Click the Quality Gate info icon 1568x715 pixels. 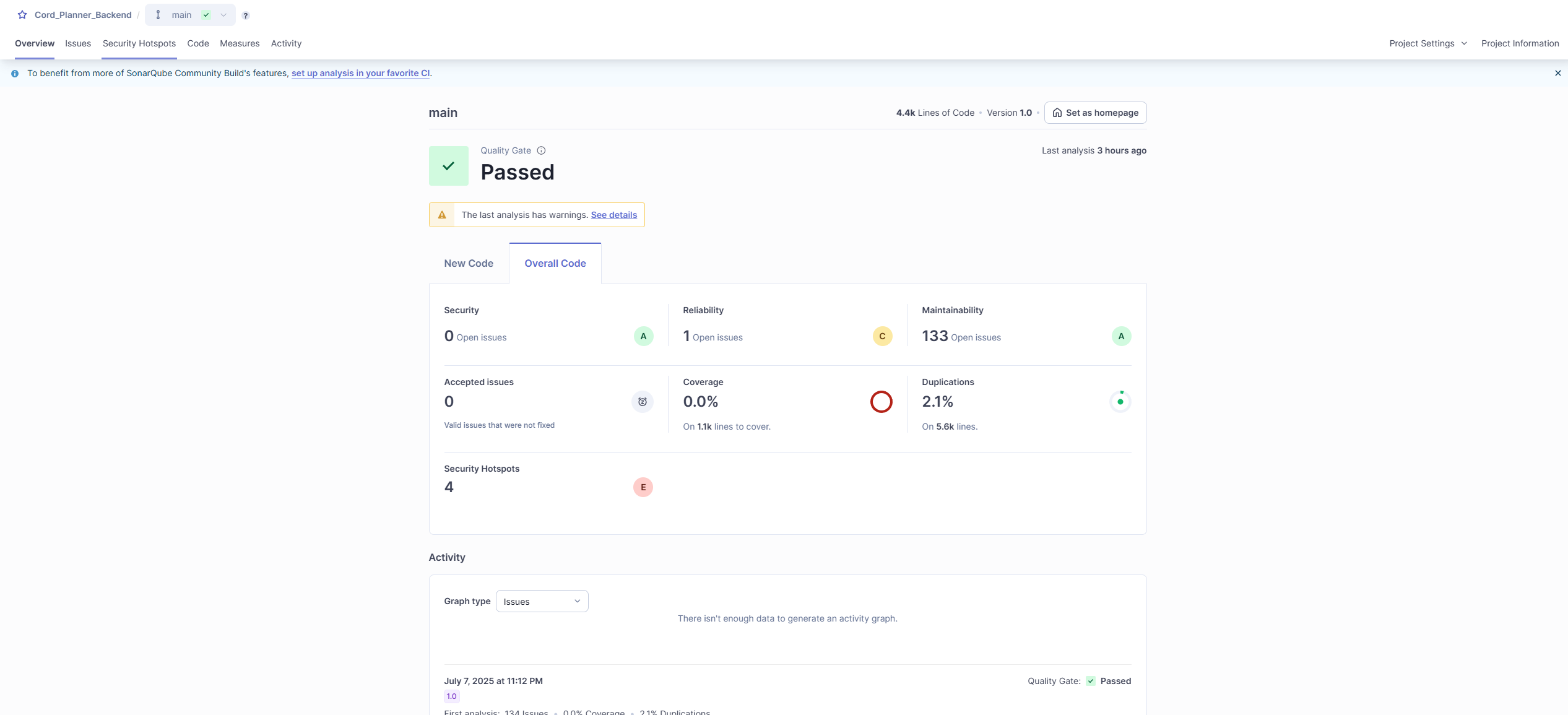pos(541,150)
